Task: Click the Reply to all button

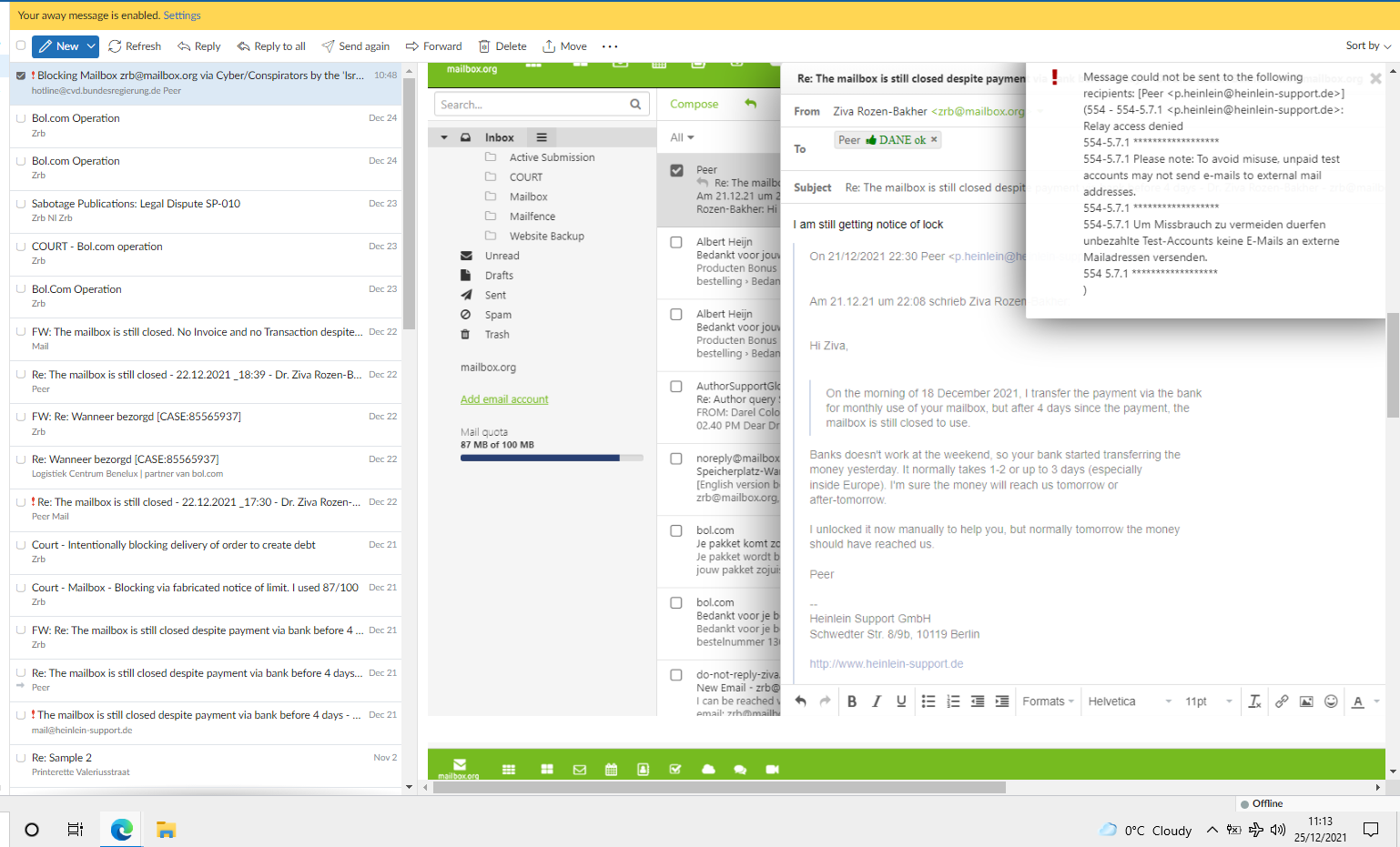Action: 271,46
